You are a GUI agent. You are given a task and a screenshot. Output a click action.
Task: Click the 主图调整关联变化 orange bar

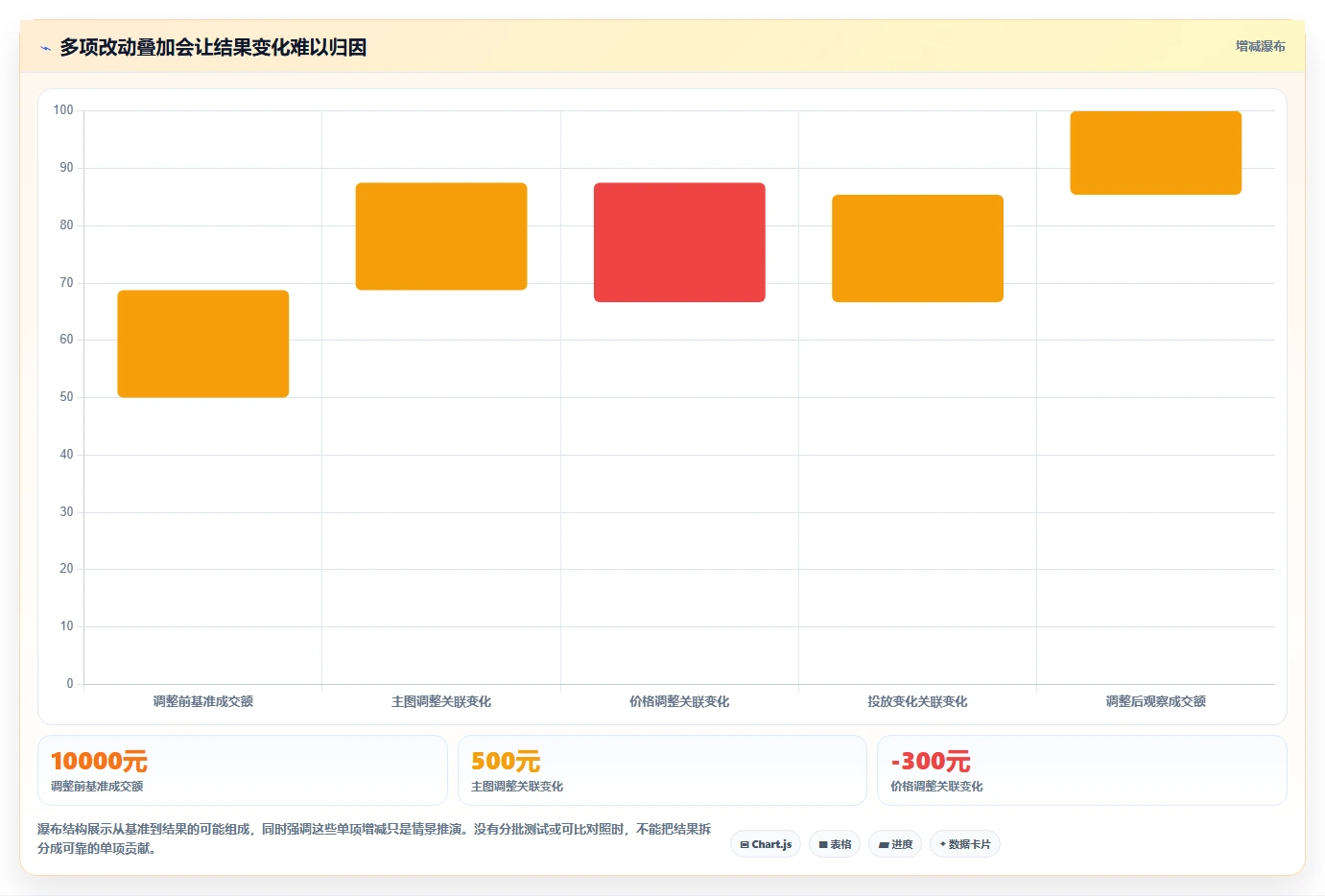pos(441,236)
